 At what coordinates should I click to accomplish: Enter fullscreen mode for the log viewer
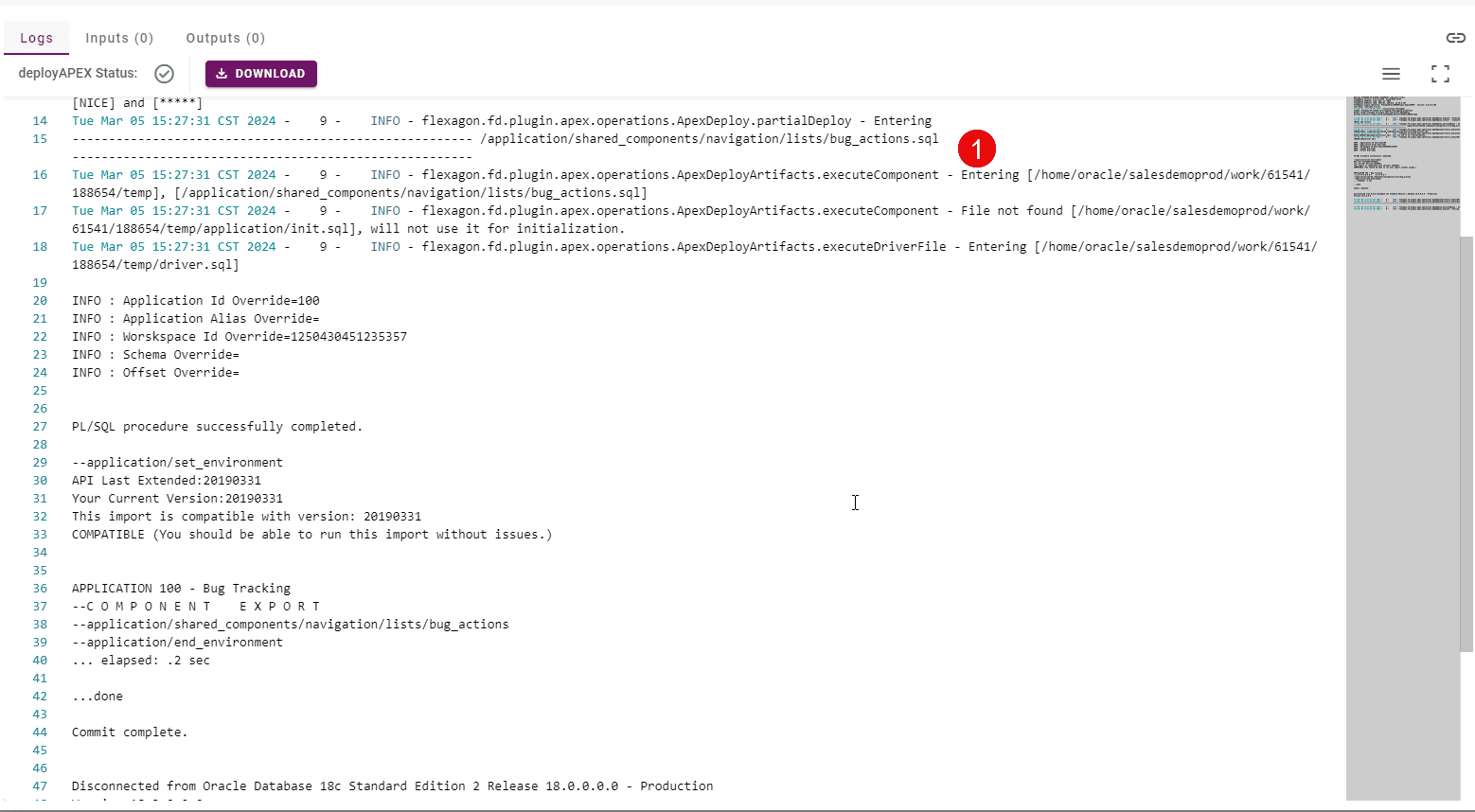coord(1440,74)
